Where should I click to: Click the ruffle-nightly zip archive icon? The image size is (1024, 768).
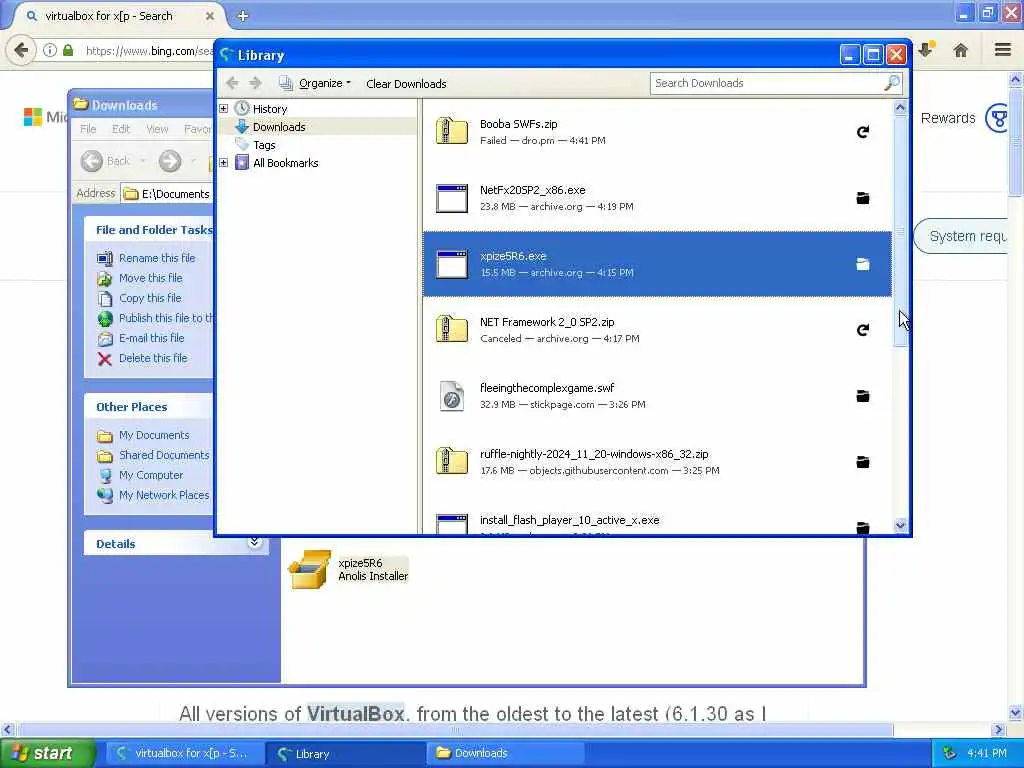(452, 461)
